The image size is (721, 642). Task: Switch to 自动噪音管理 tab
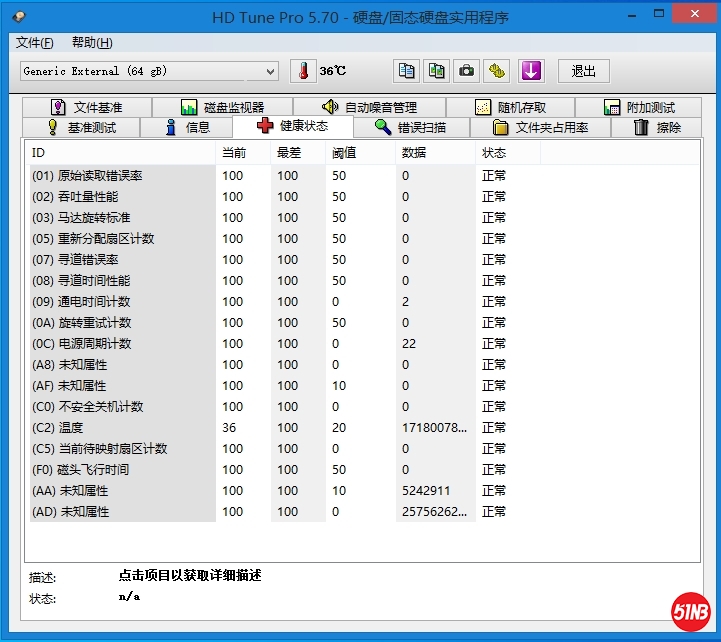pyautogui.click(x=368, y=107)
